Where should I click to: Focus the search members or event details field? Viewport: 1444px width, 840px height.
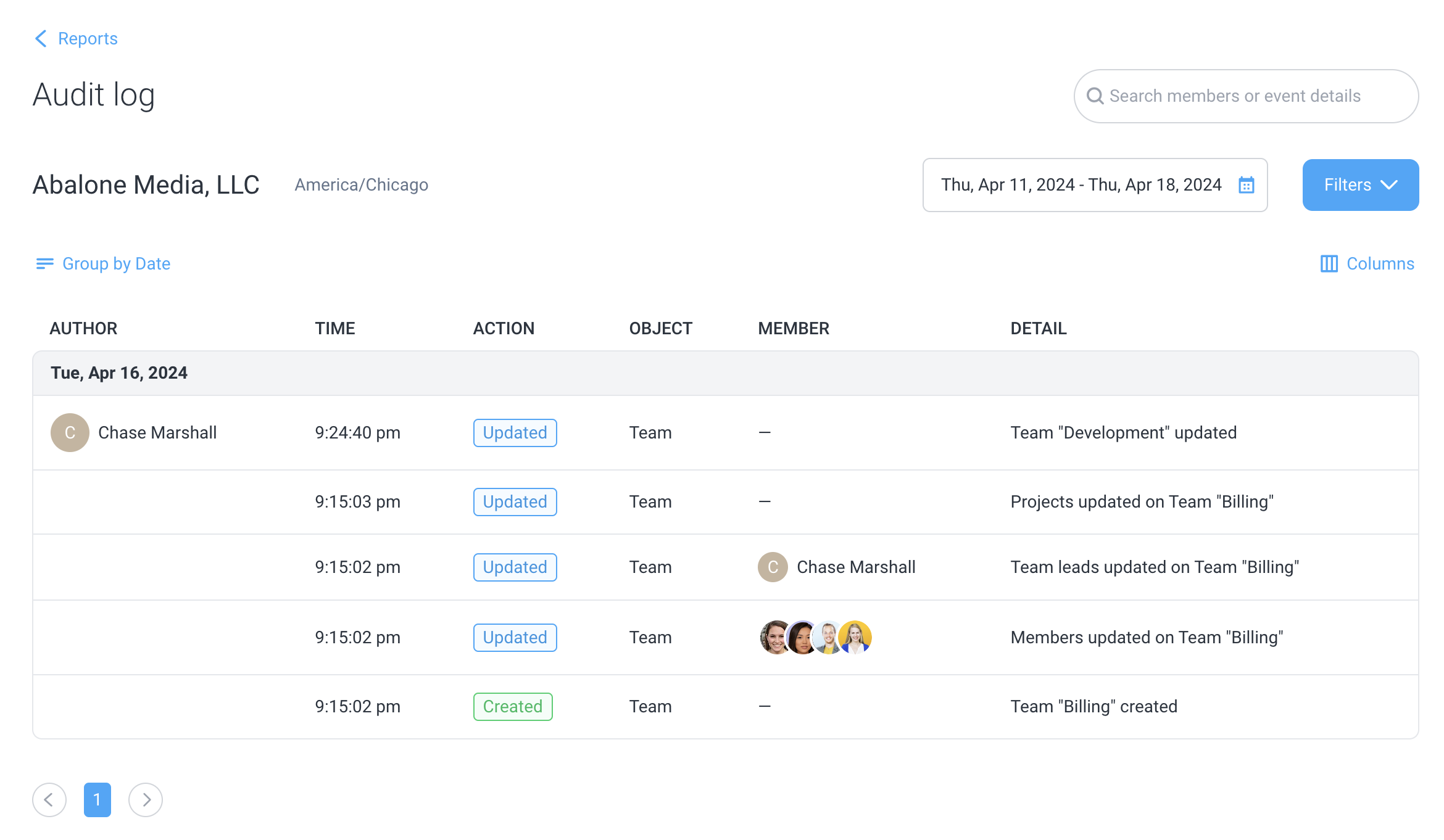[1246, 96]
